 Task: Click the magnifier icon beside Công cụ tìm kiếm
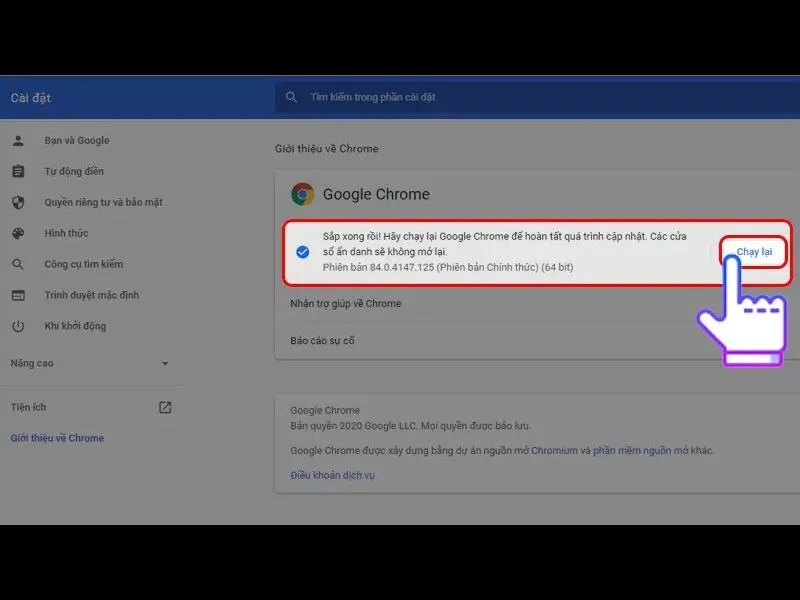coord(18,264)
